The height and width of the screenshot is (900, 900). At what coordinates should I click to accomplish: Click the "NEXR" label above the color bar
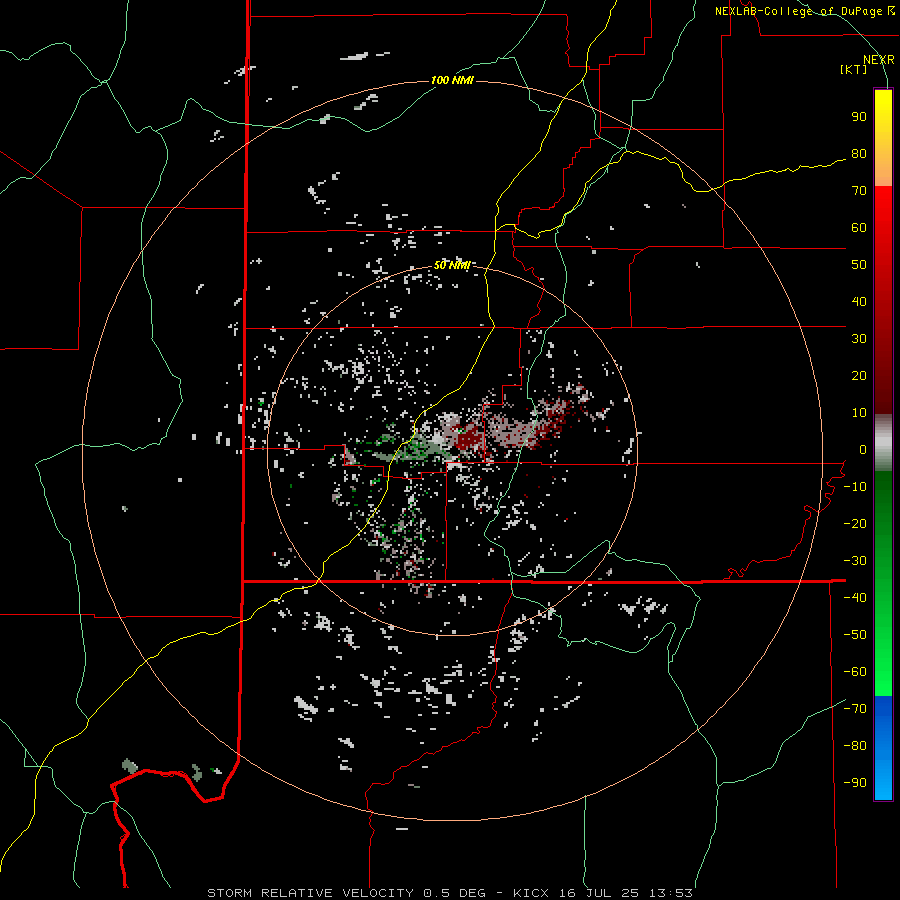[x=879, y=60]
